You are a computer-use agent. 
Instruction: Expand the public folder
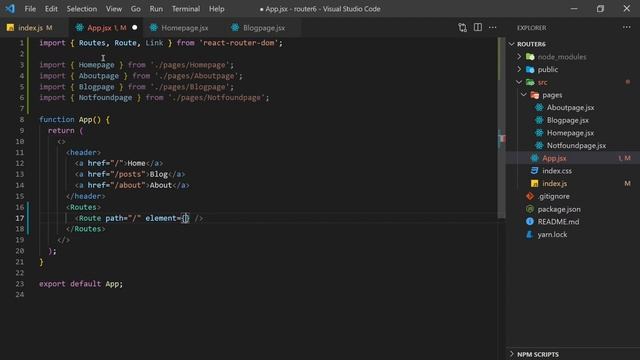(x=520, y=69)
